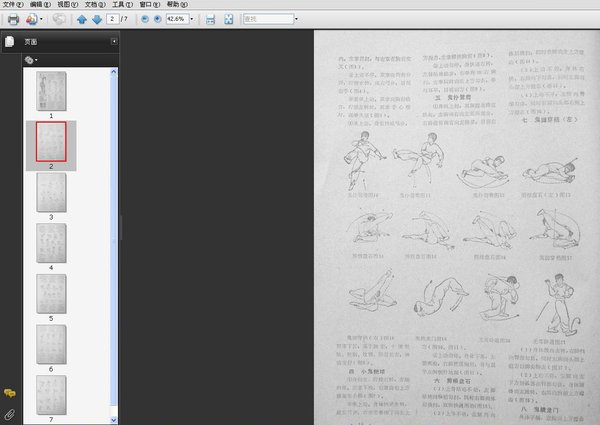600x425 pixels.
Task: Click the page number input field
Action: 112,19
